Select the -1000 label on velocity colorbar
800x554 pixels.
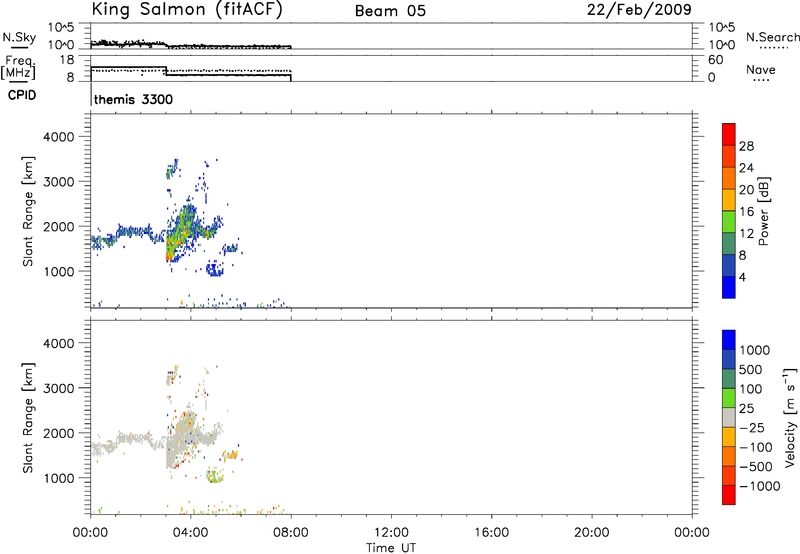pyautogui.click(x=759, y=486)
